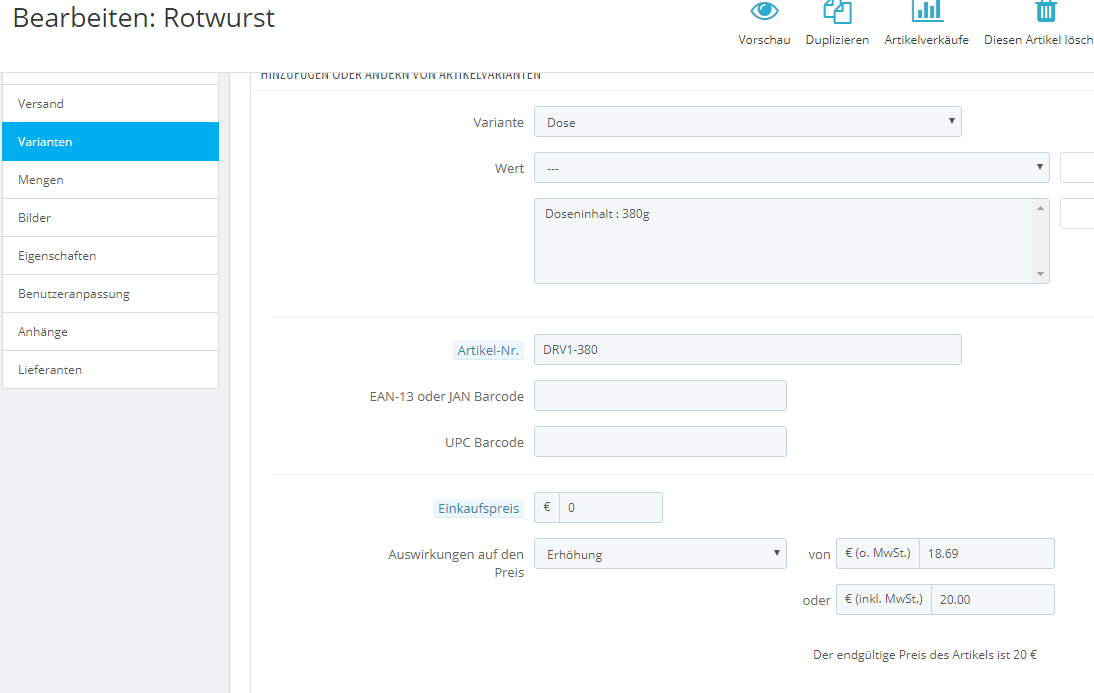
Task: Select the Mengen tab
Action: [x=110, y=180]
